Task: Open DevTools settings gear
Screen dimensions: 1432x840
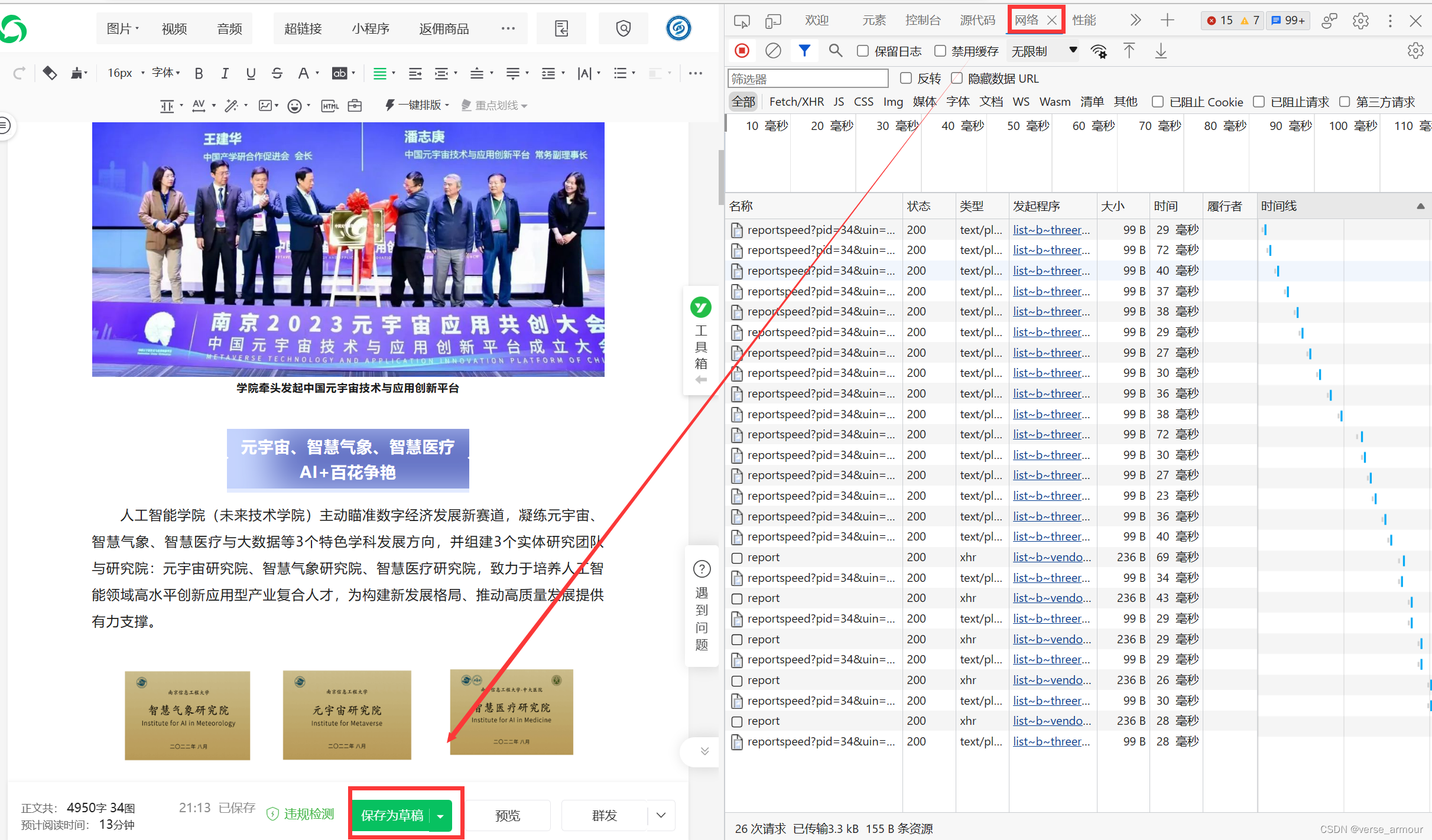Action: (1360, 21)
